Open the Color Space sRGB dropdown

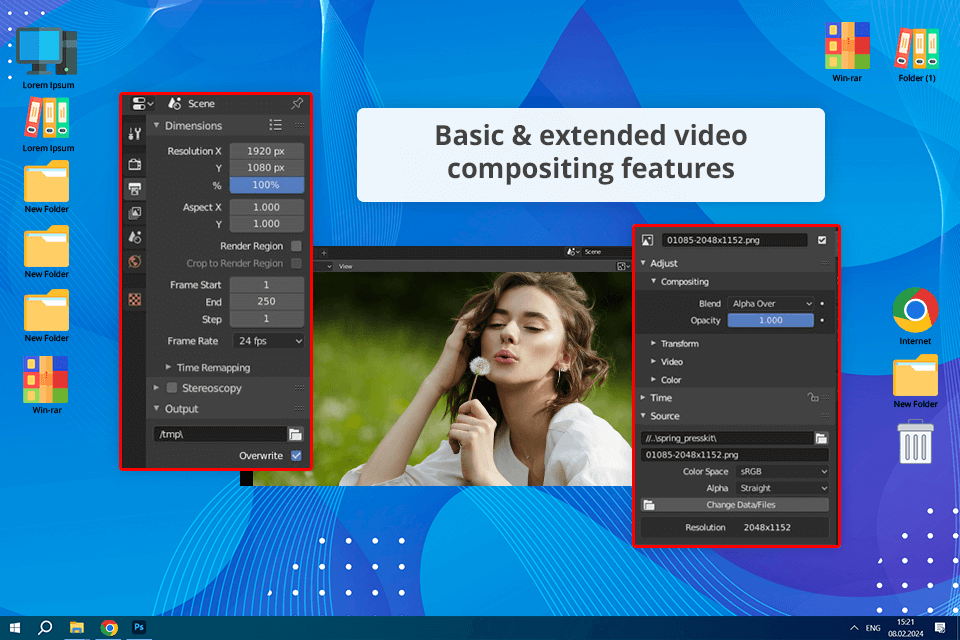[x=782, y=471]
